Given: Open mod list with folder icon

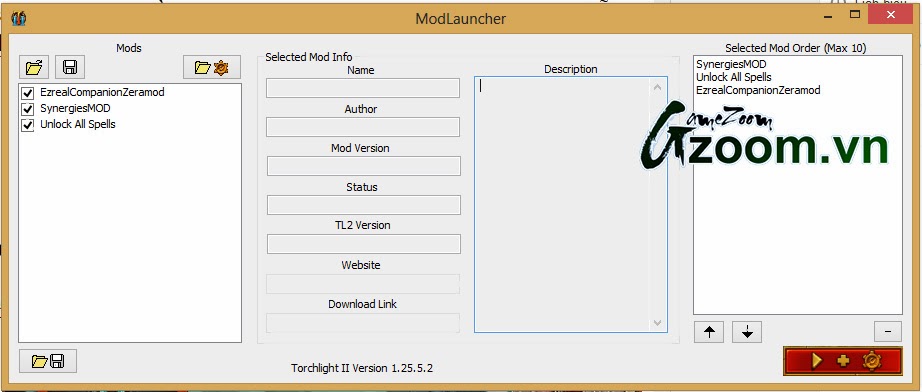Looking at the screenshot, I should pos(34,67).
